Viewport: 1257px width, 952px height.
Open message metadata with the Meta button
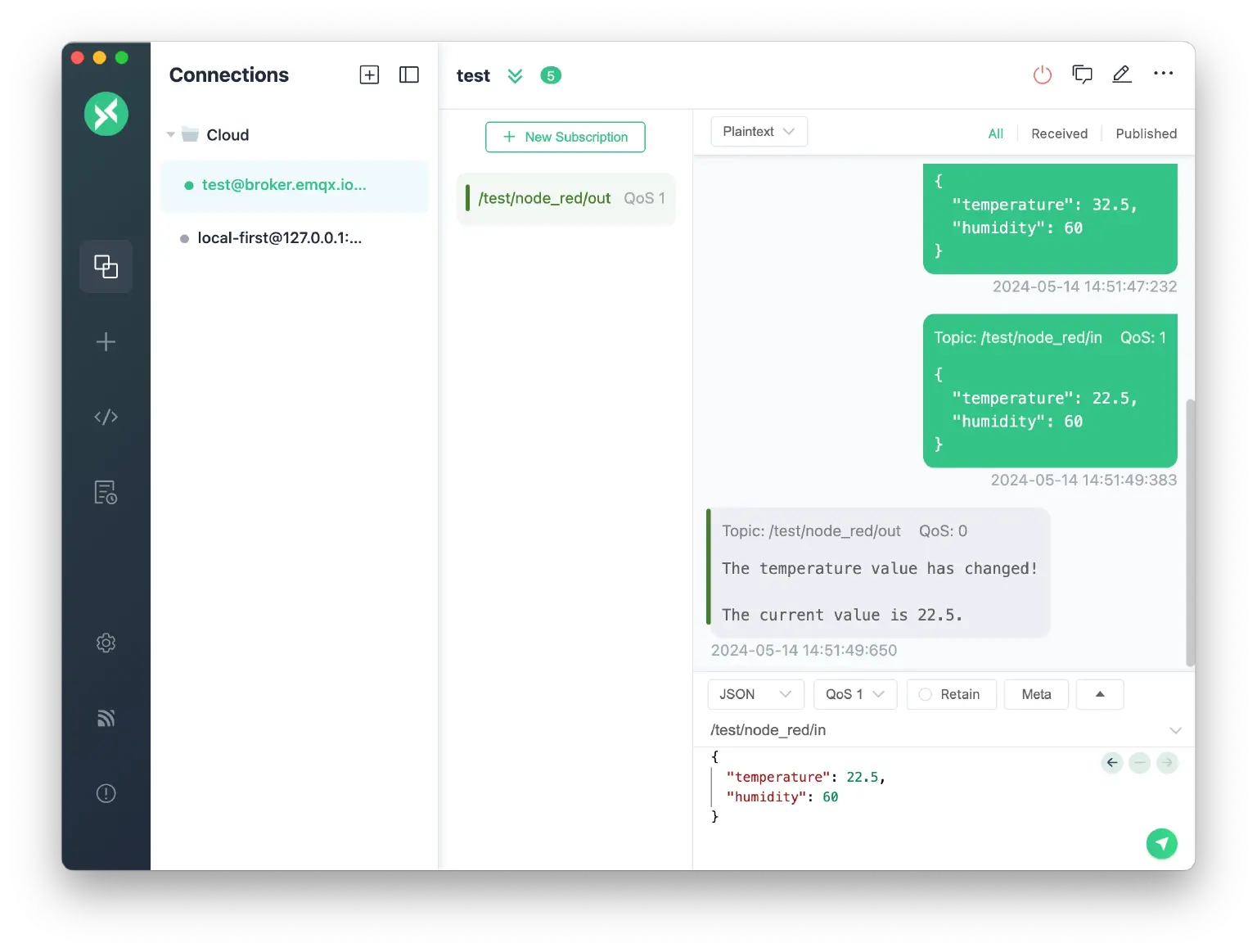tap(1036, 694)
